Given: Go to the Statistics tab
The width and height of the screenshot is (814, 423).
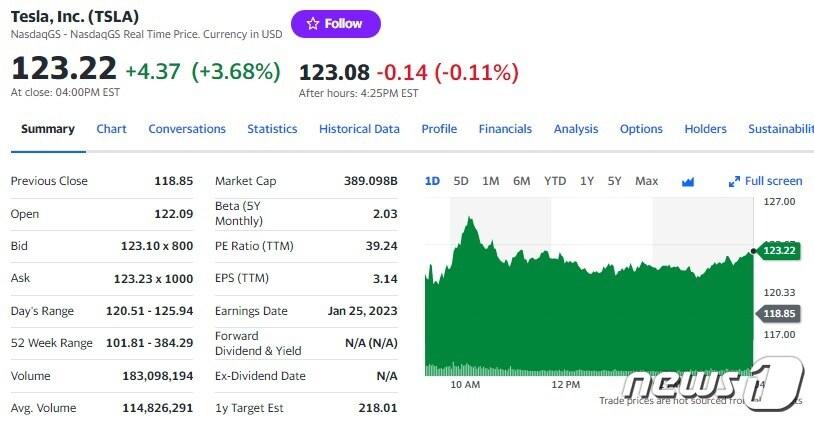Looking at the screenshot, I should click(272, 129).
